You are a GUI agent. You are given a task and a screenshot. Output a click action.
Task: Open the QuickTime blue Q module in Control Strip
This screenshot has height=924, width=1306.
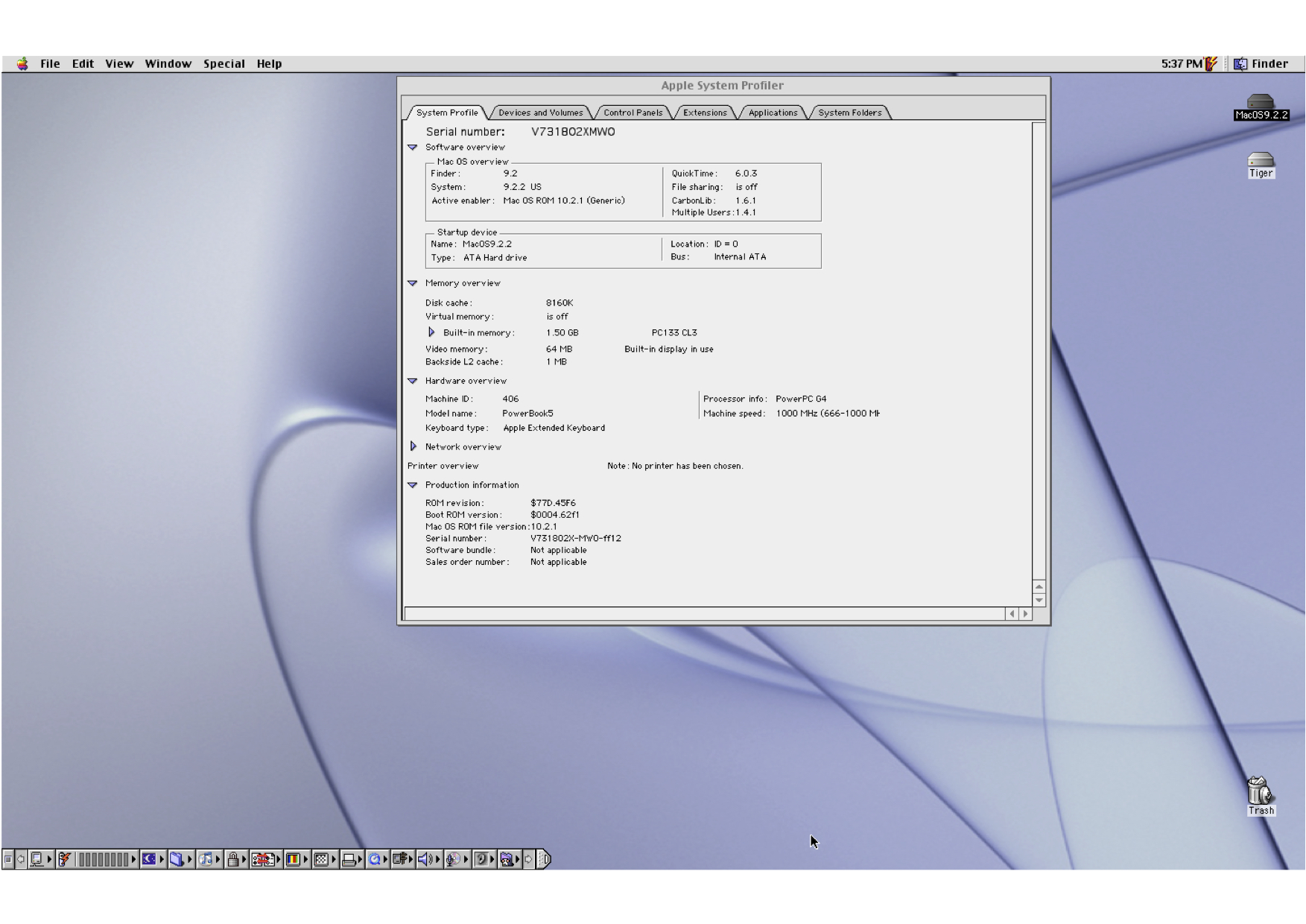pyautogui.click(x=378, y=859)
